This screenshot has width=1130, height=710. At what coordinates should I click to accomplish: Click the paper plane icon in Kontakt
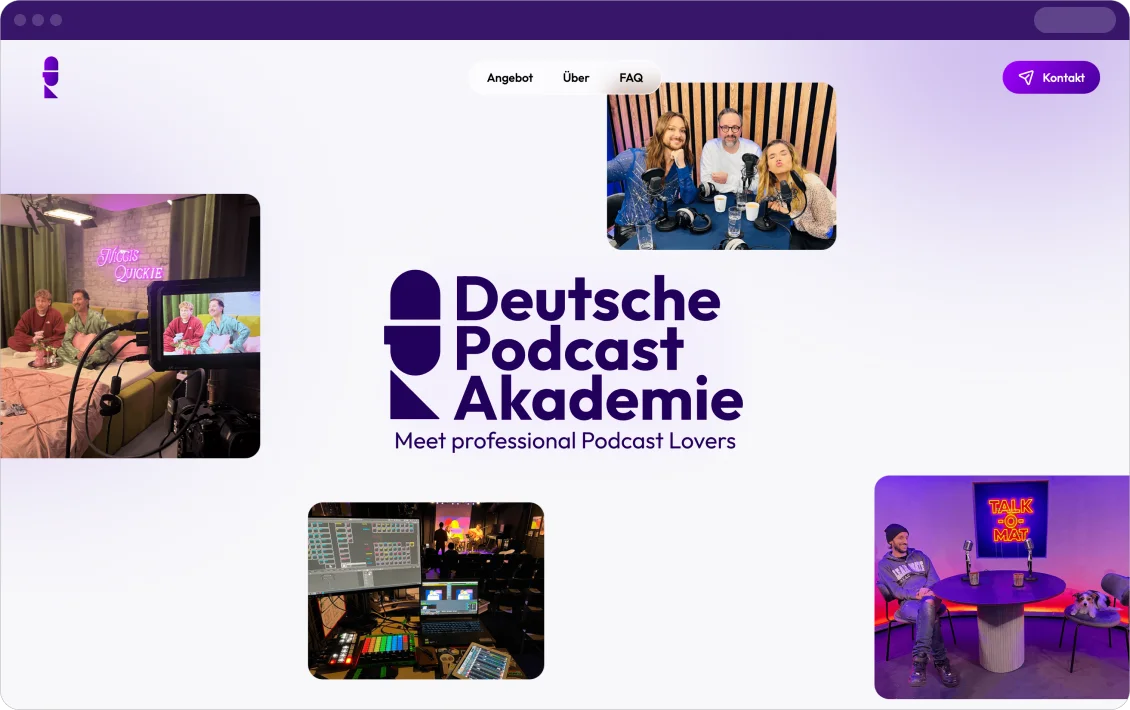(x=1026, y=78)
